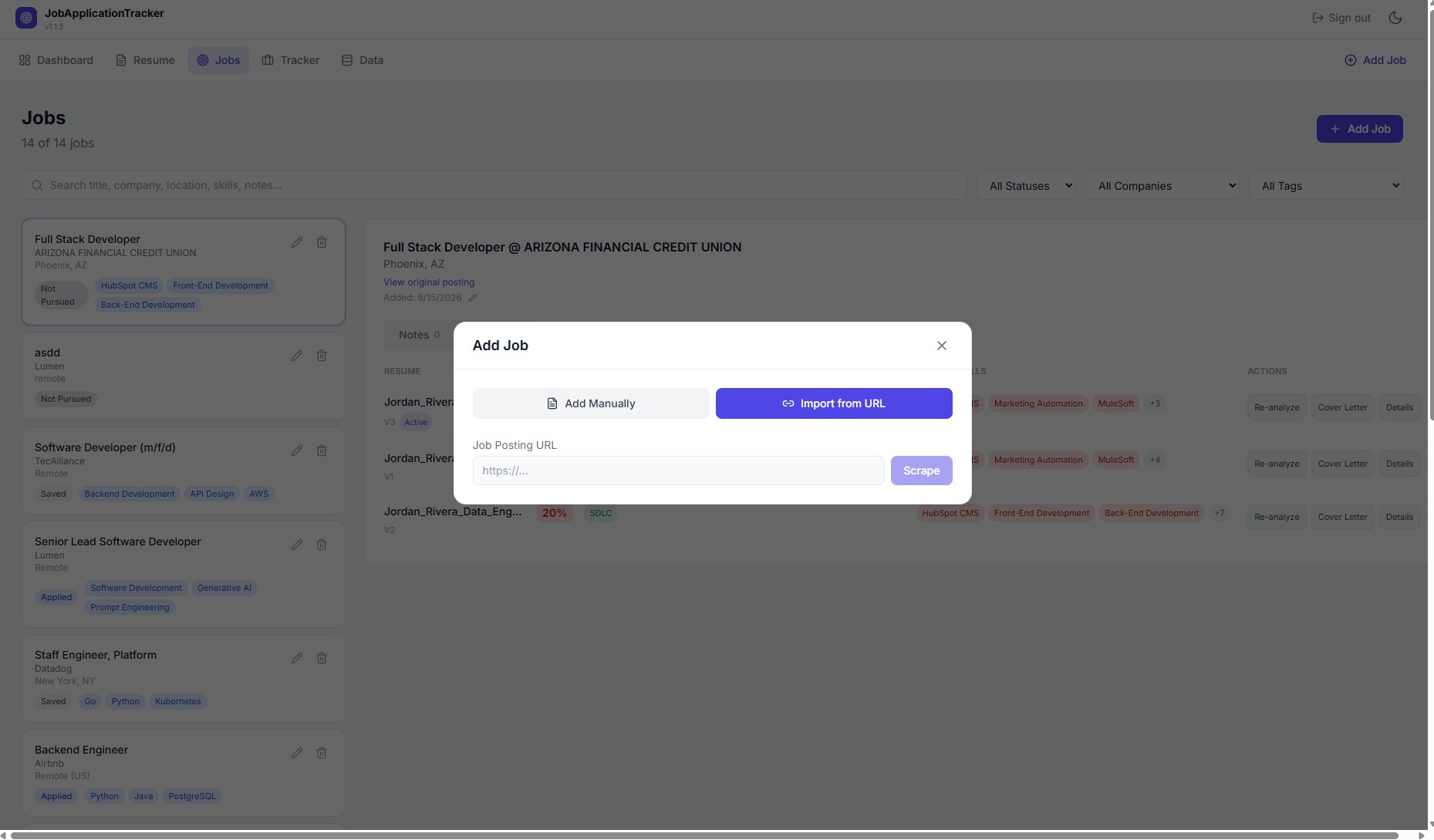This screenshot has width=1434, height=840.
Task: Click pencil icon for Software Developer (m/f/d)
Action: click(297, 450)
